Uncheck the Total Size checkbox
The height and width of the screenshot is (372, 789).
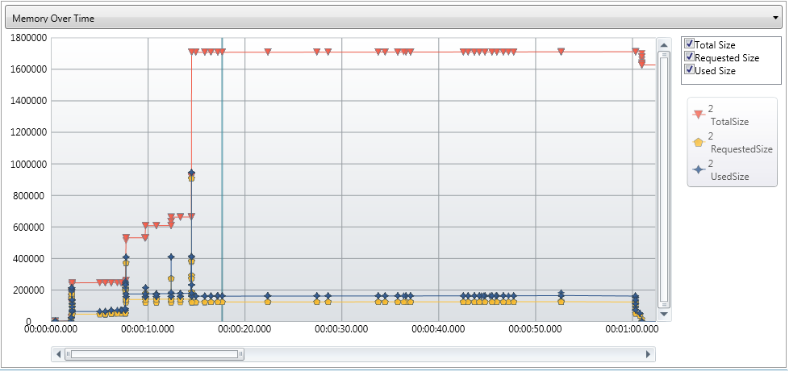click(689, 44)
